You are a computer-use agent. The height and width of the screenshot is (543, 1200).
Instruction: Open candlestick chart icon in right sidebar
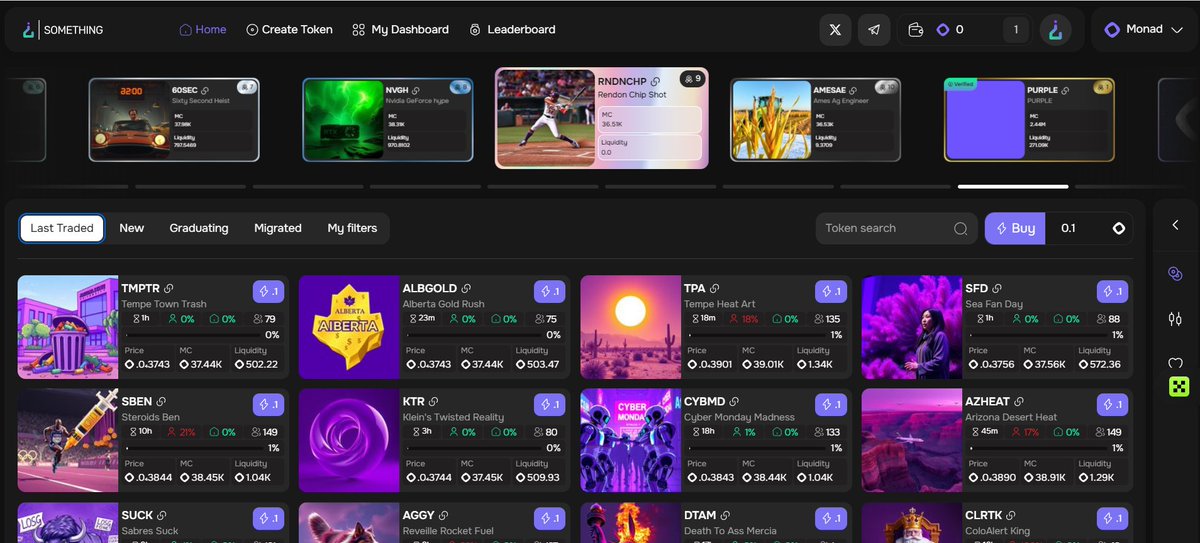1175,319
